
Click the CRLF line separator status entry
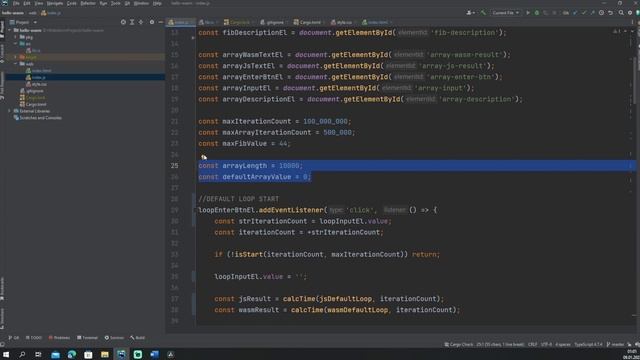click(x=533, y=344)
